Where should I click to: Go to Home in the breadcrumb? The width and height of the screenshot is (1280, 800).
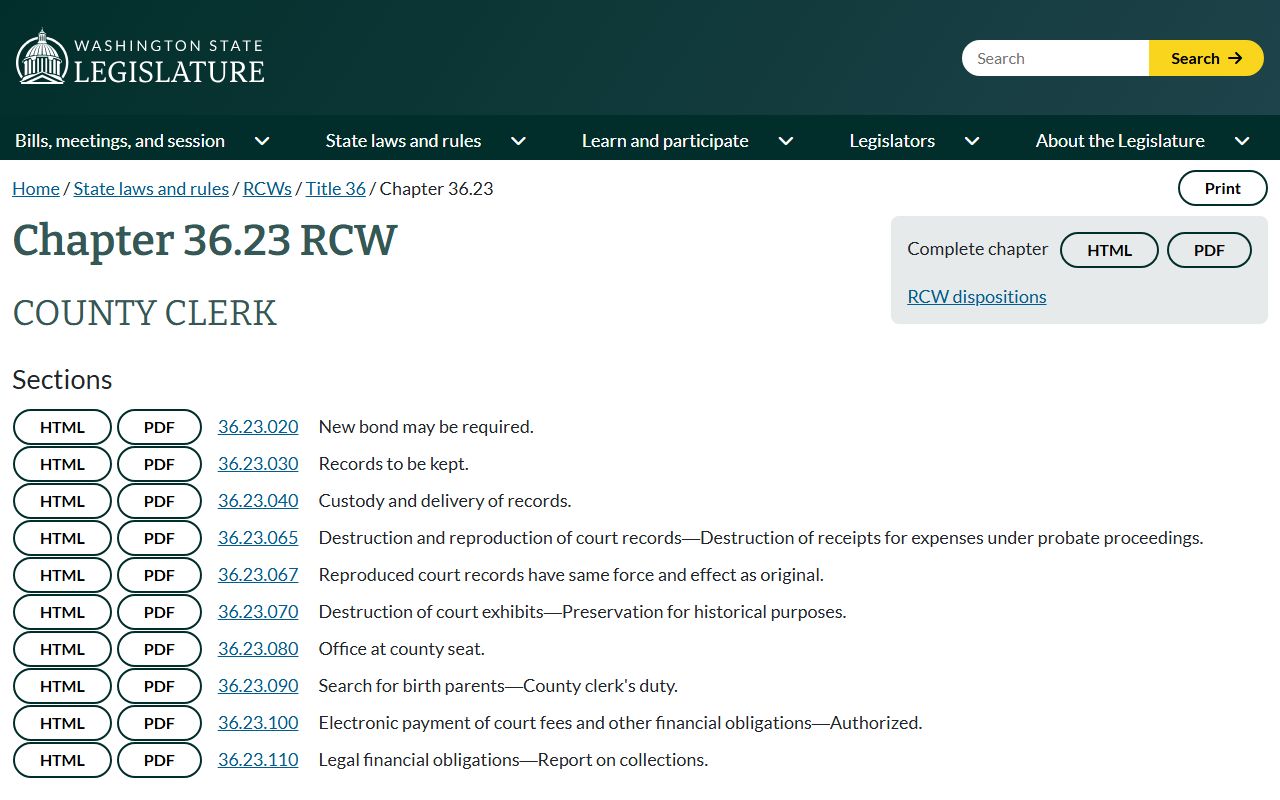click(36, 189)
